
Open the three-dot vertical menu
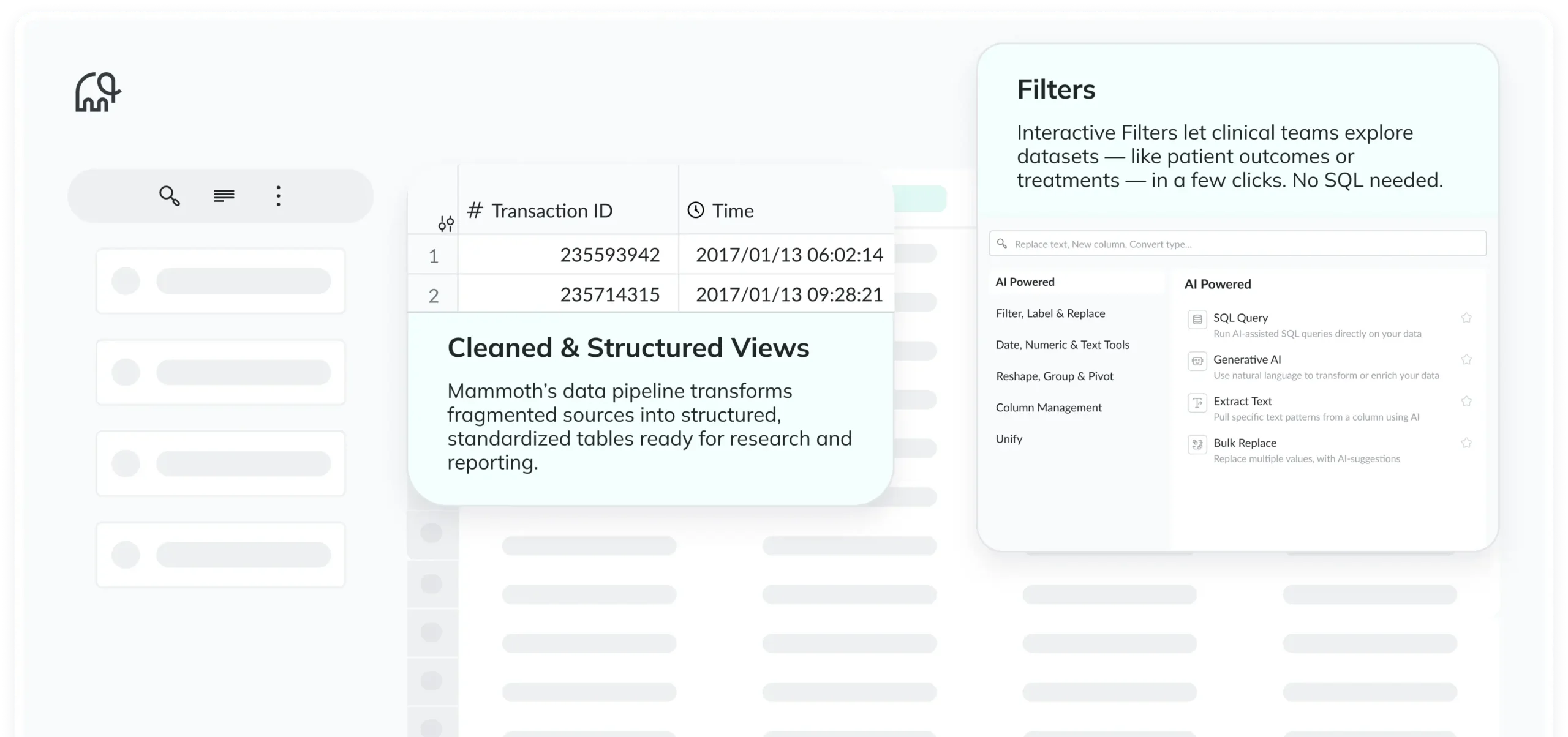click(278, 196)
